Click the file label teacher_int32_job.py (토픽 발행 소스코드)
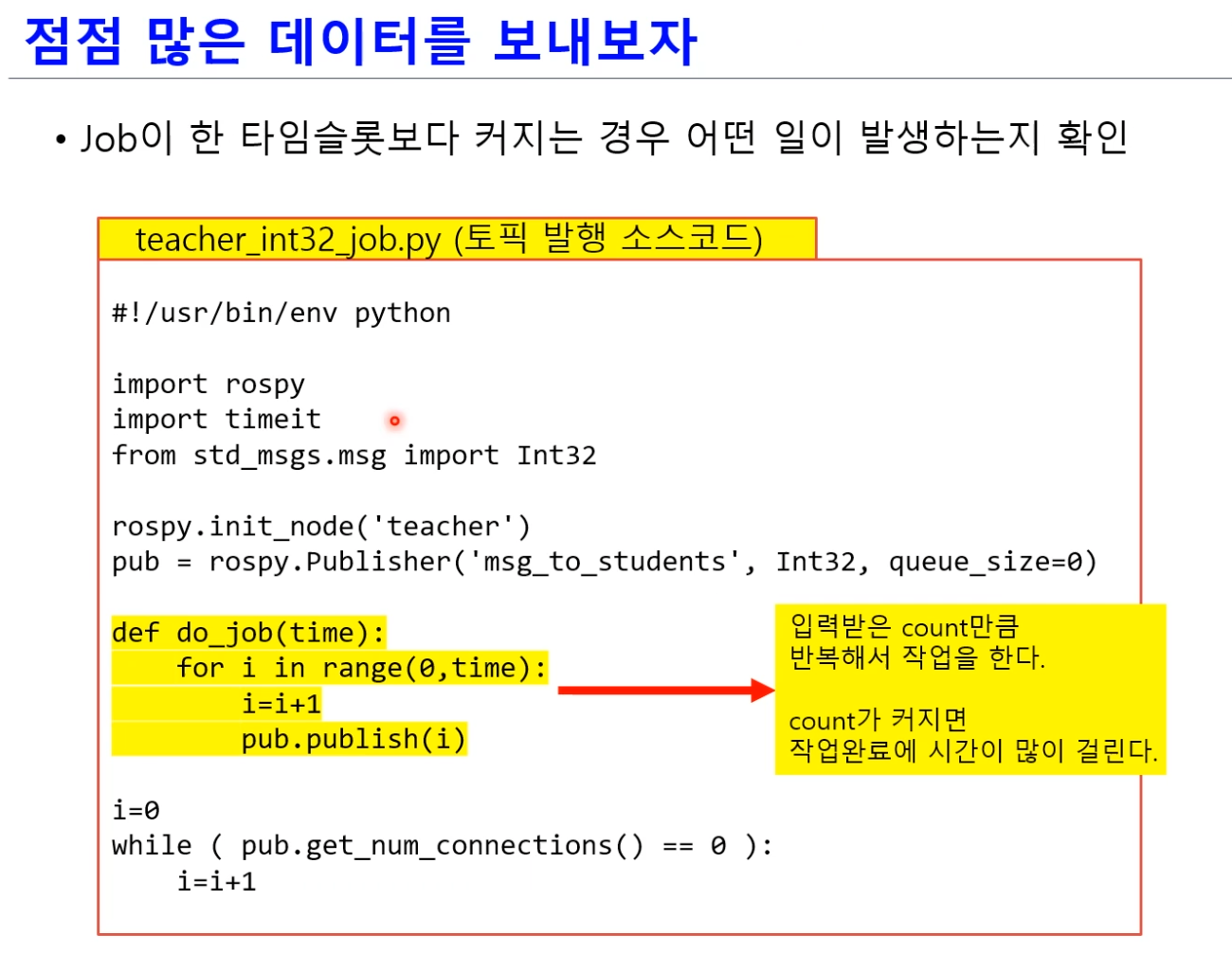Image resolution: width=1232 pixels, height=953 pixels. [449, 239]
